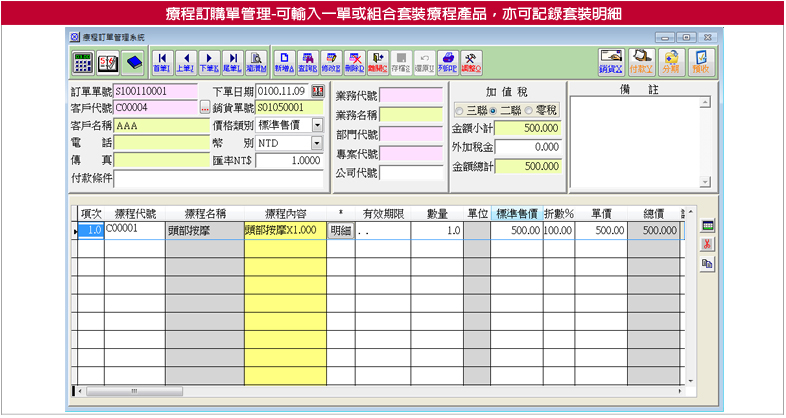The image size is (786, 418).
Task: Open the 銷貨 sales toolbar icon
Action: [x=612, y=62]
